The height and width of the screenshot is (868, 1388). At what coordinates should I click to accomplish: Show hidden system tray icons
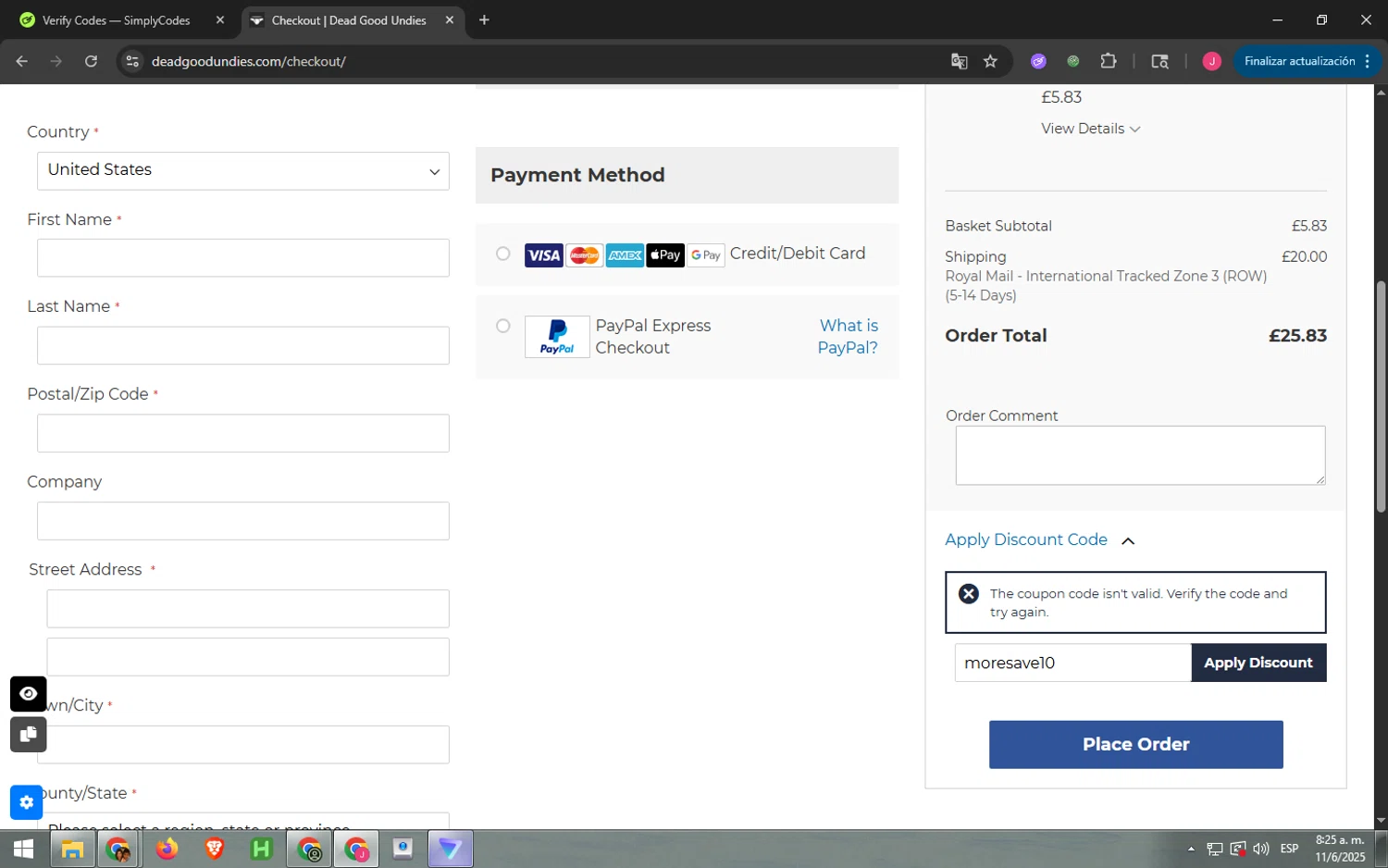[x=1191, y=849]
